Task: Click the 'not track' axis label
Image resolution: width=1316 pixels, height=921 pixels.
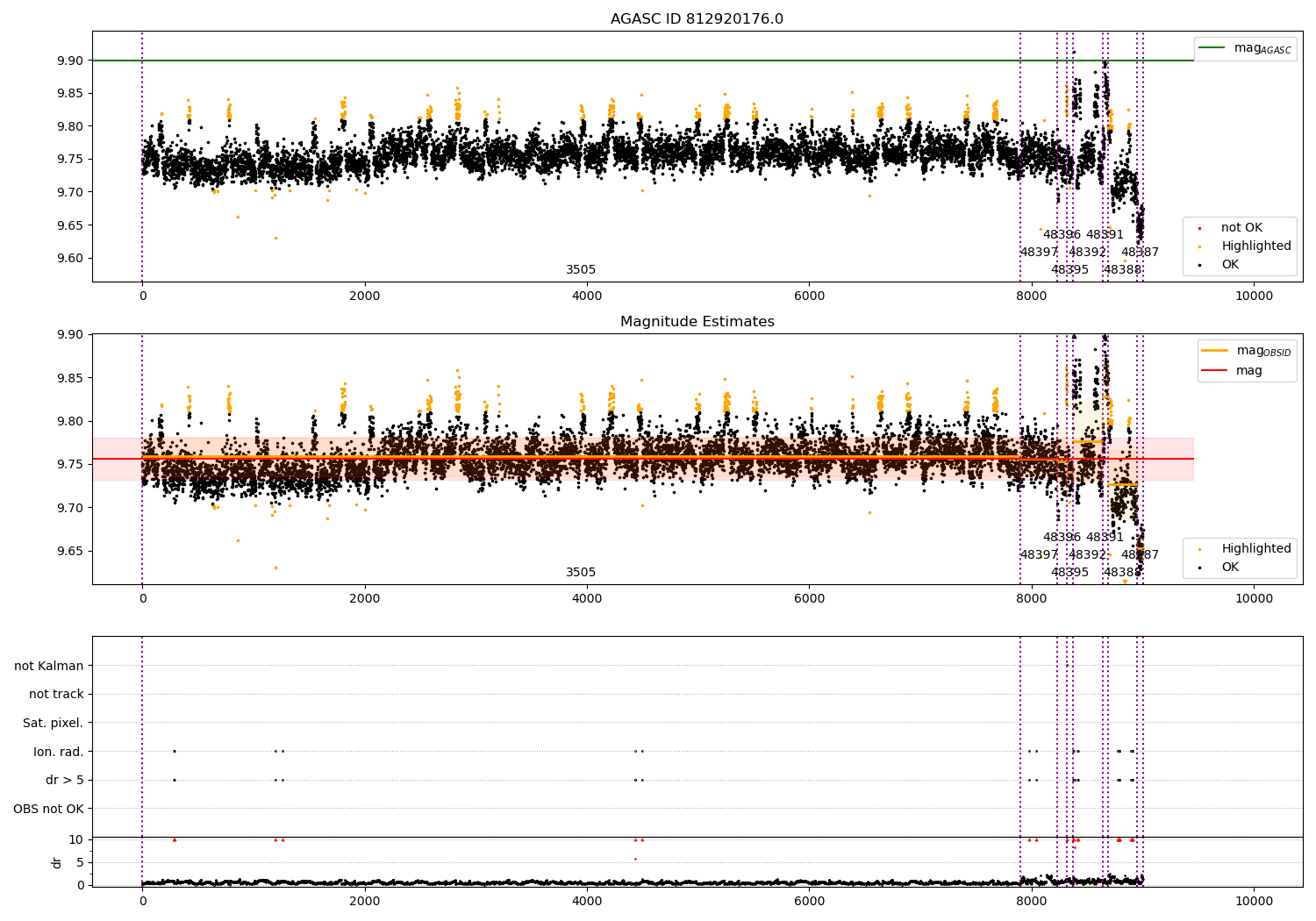Action: pos(56,695)
